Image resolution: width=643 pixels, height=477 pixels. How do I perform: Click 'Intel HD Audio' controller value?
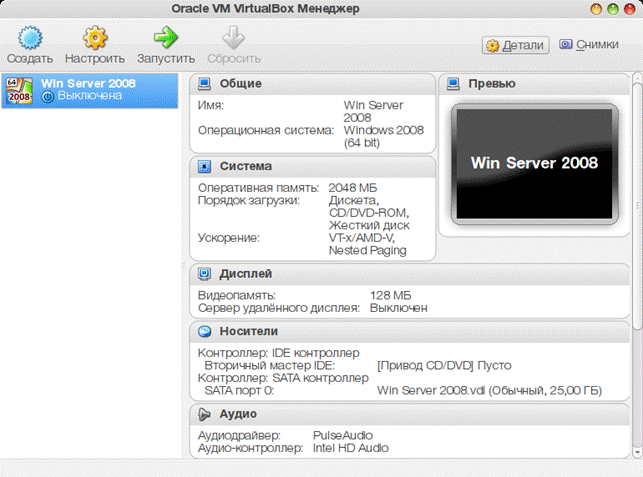(x=351, y=448)
